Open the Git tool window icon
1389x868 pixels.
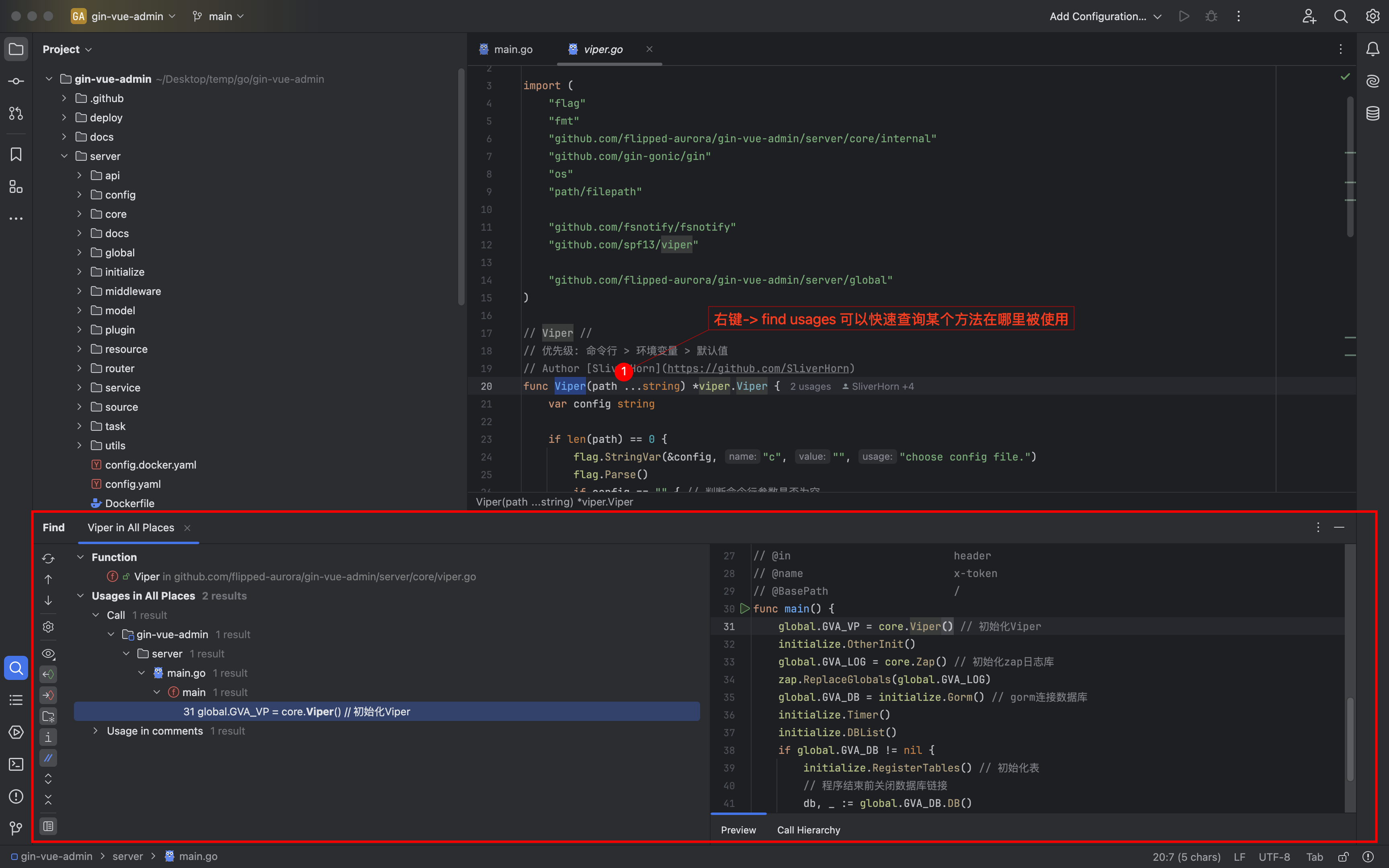tap(16, 828)
